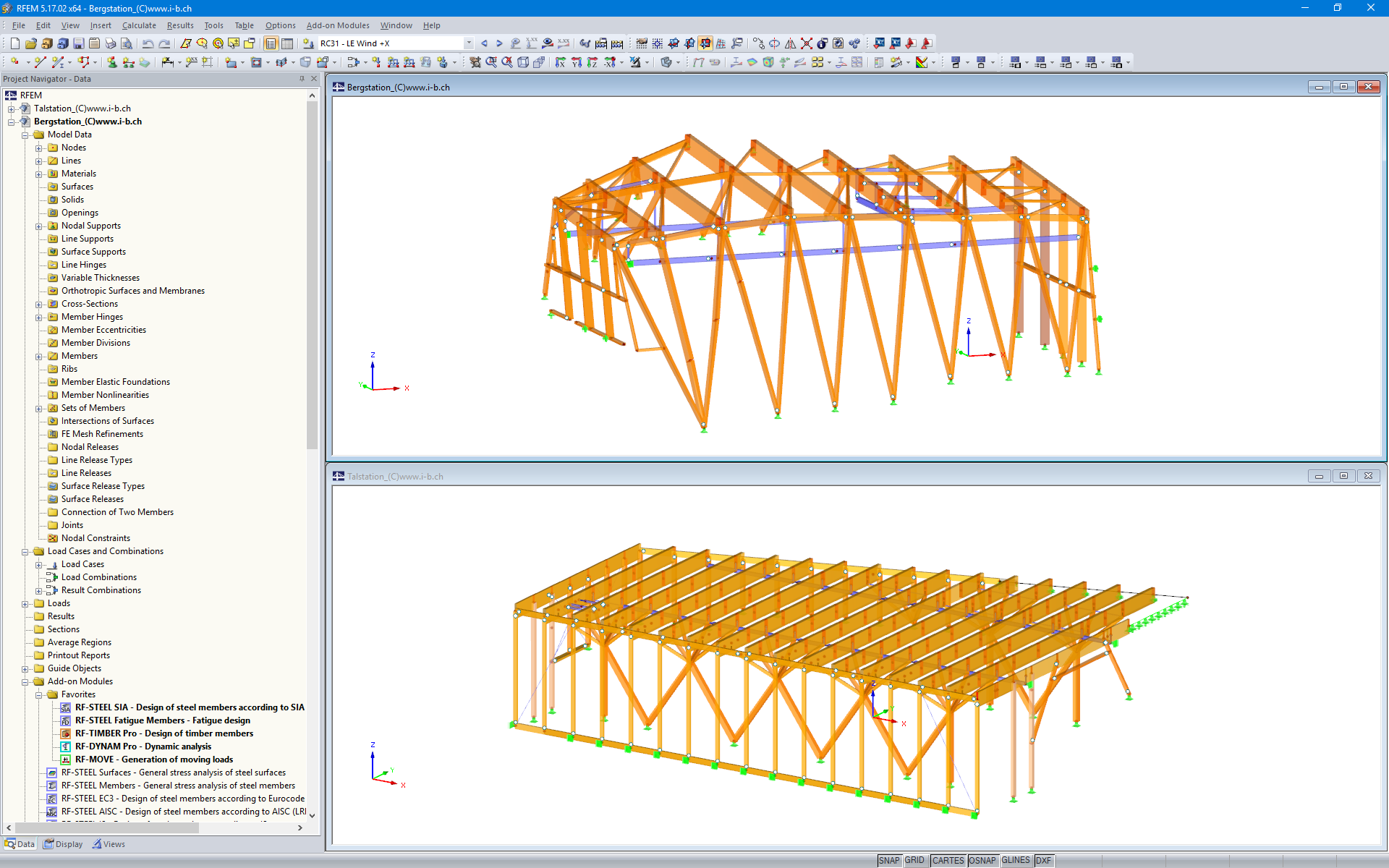Launch RF-TIMBER Pro from Favorites

pos(163,733)
